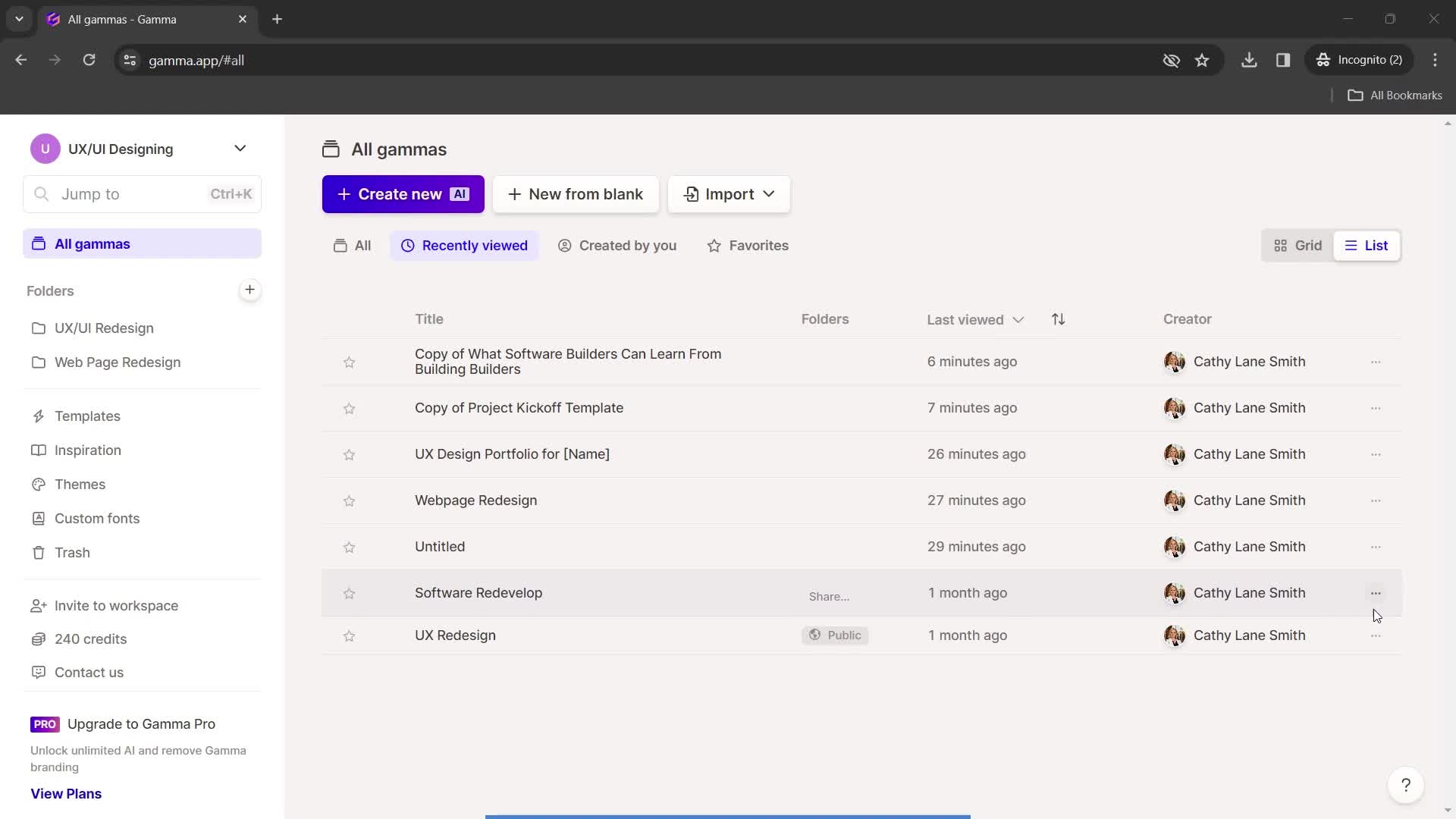
Task: Click the Create new AI button
Action: (x=403, y=194)
